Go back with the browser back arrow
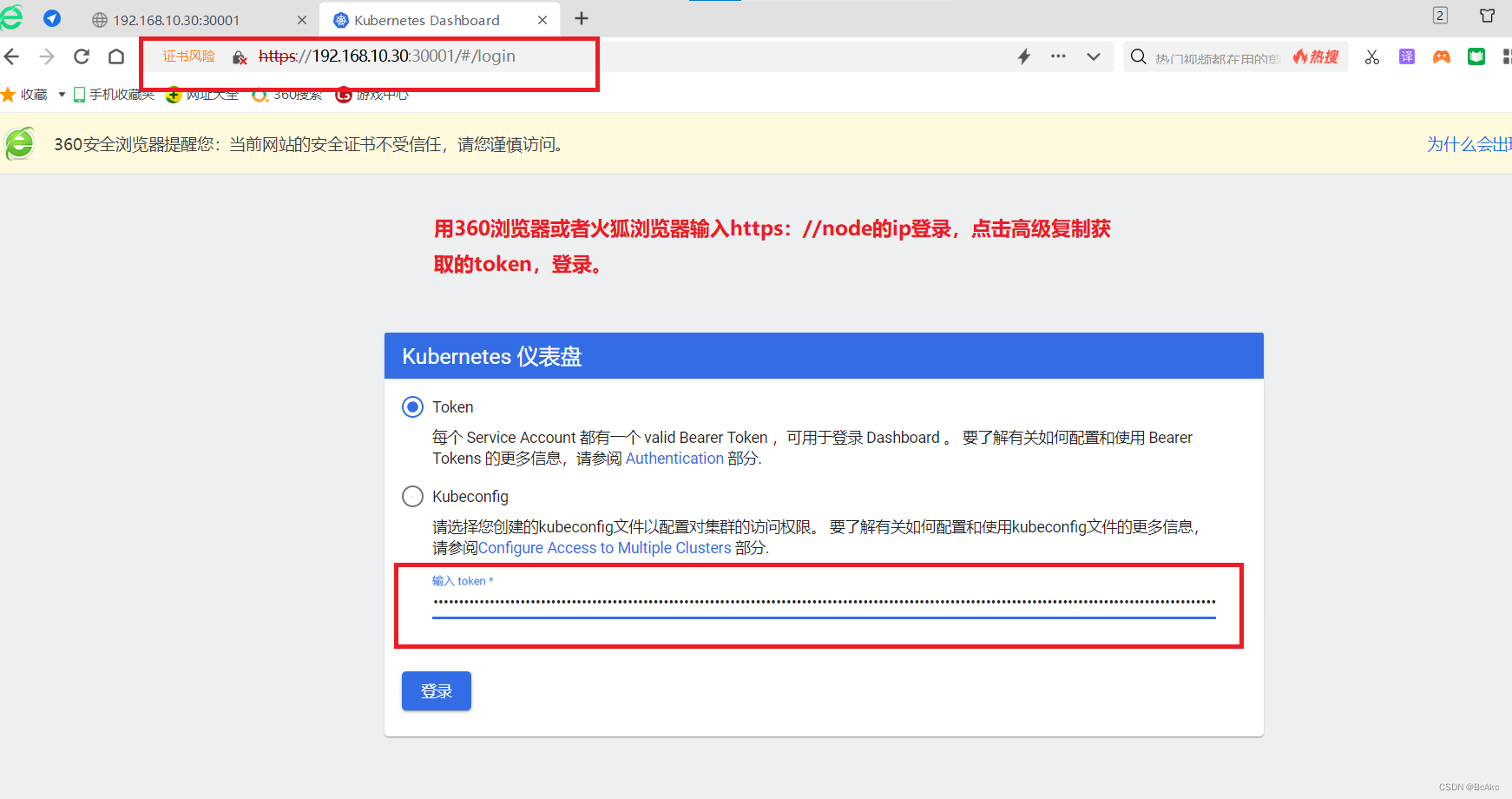This screenshot has height=799, width=1512. coord(11,56)
